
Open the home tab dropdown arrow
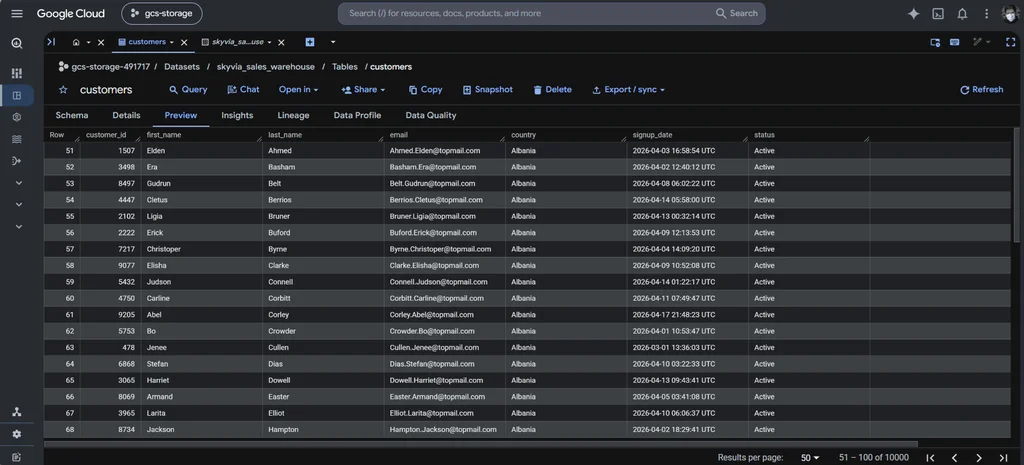89,42
